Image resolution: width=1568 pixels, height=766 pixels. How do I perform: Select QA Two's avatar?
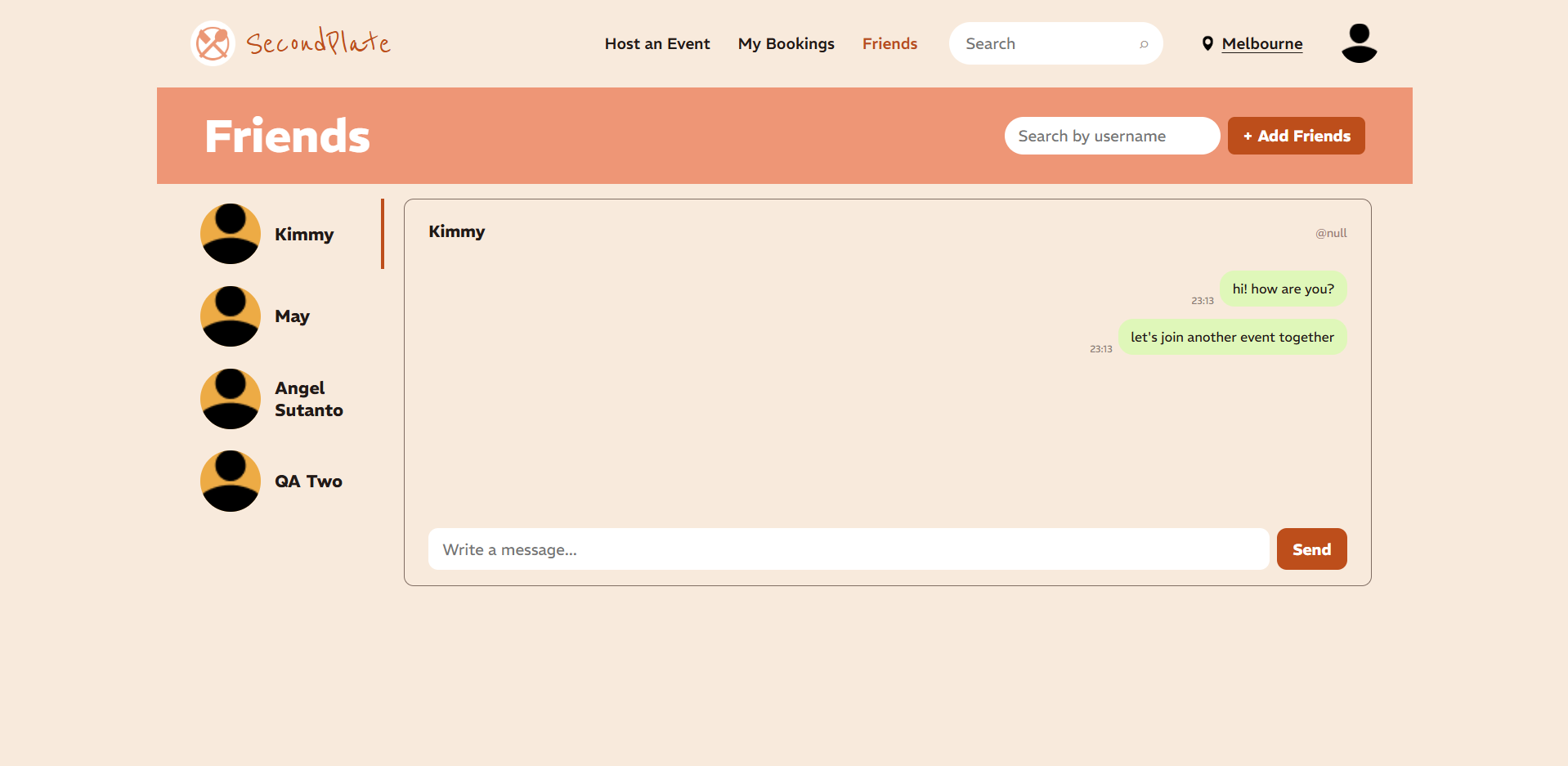coord(231,482)
